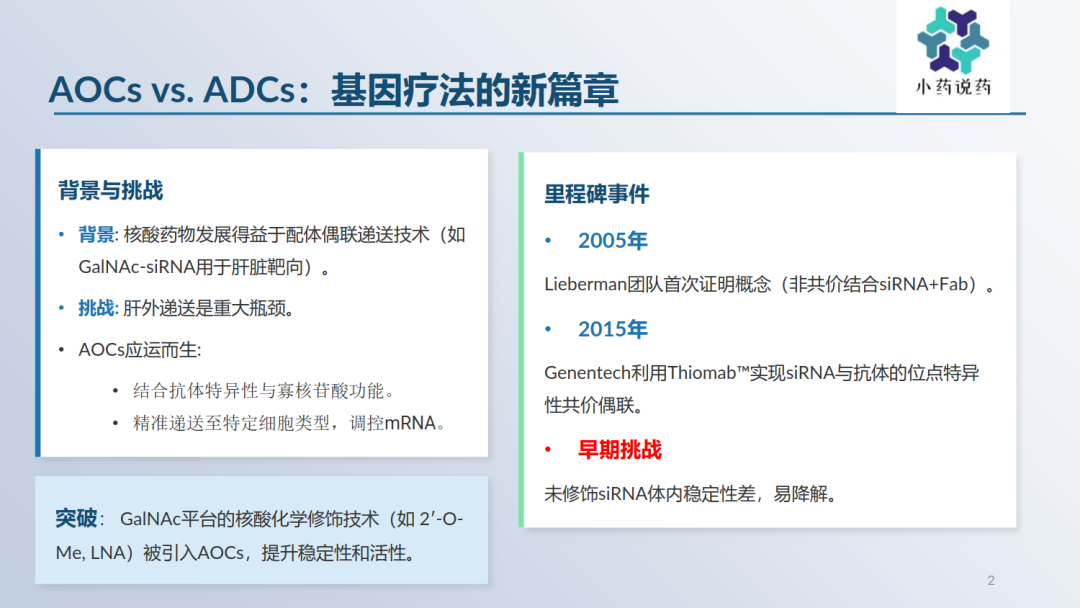1080x608 pixels.
Task: Click the bullet 'AOCs应运而生:'
Action: coord(140,350)
